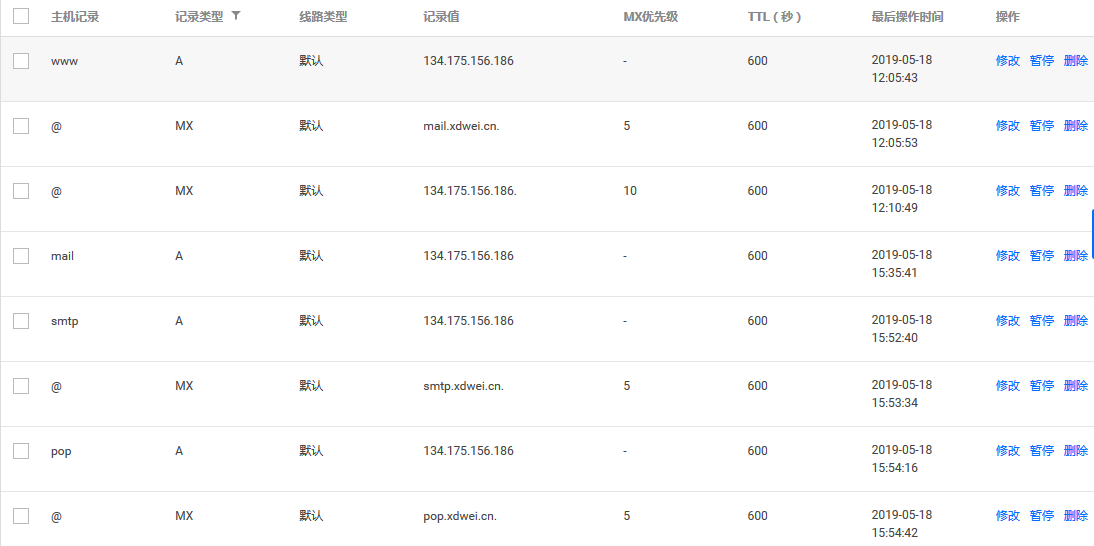Screen dimensions: 1094x546
Task: Click the 134.175.156.186 value in the www row
Action: tap(468, 61)
